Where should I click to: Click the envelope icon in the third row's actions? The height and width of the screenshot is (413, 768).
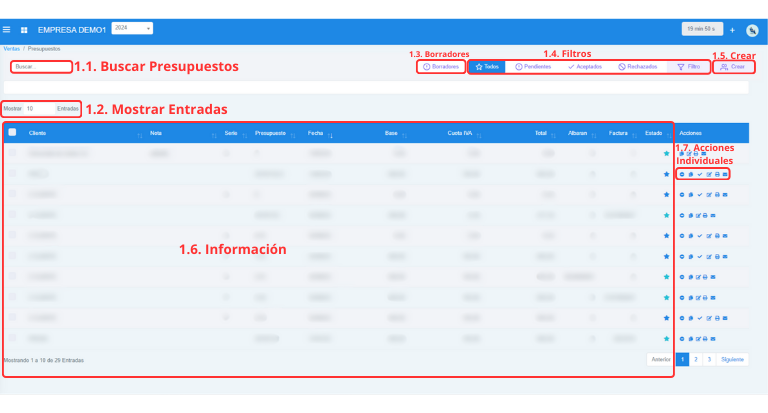tap(725, 195)
